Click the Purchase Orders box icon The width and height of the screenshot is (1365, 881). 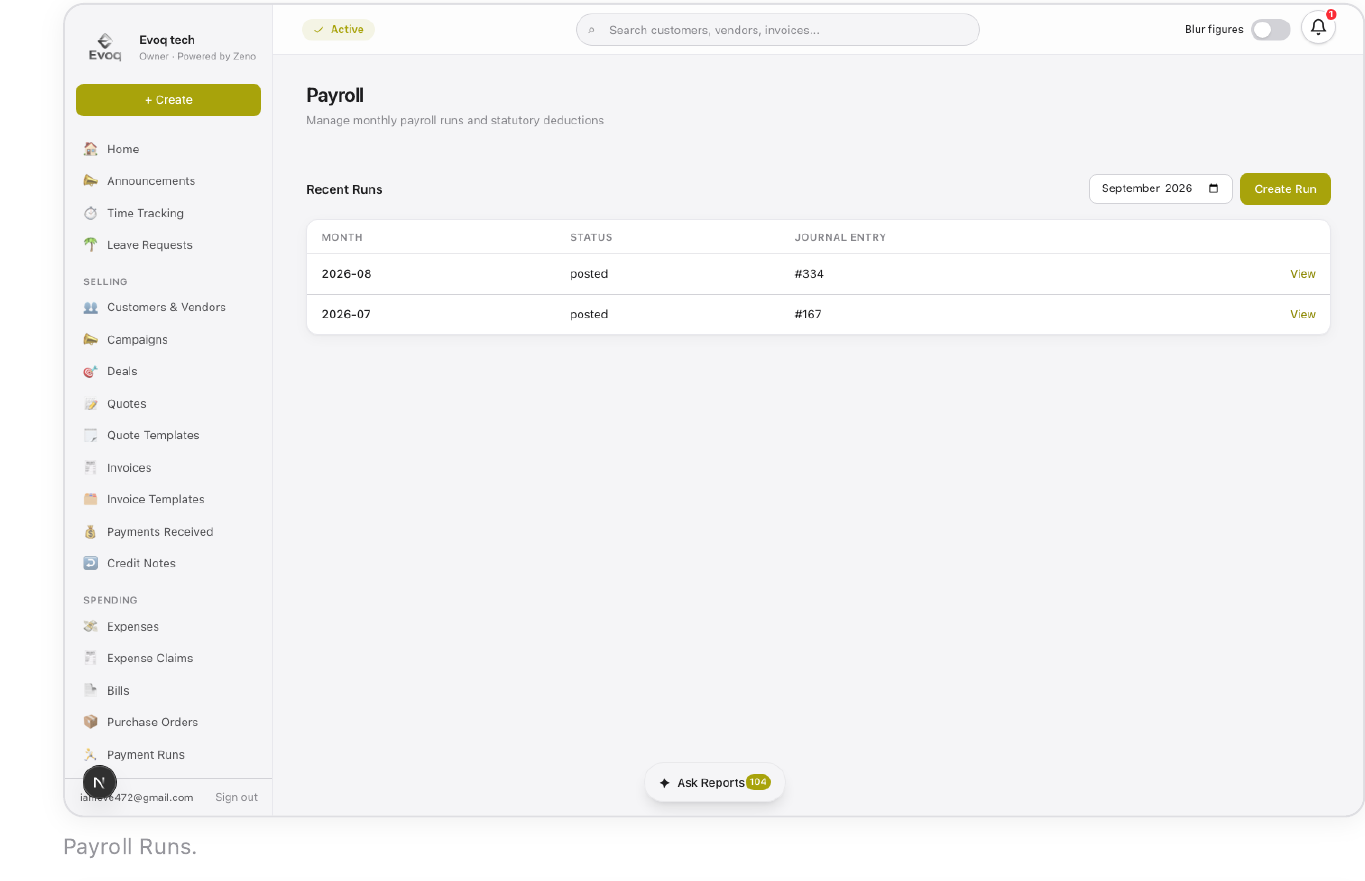point(91,722)
